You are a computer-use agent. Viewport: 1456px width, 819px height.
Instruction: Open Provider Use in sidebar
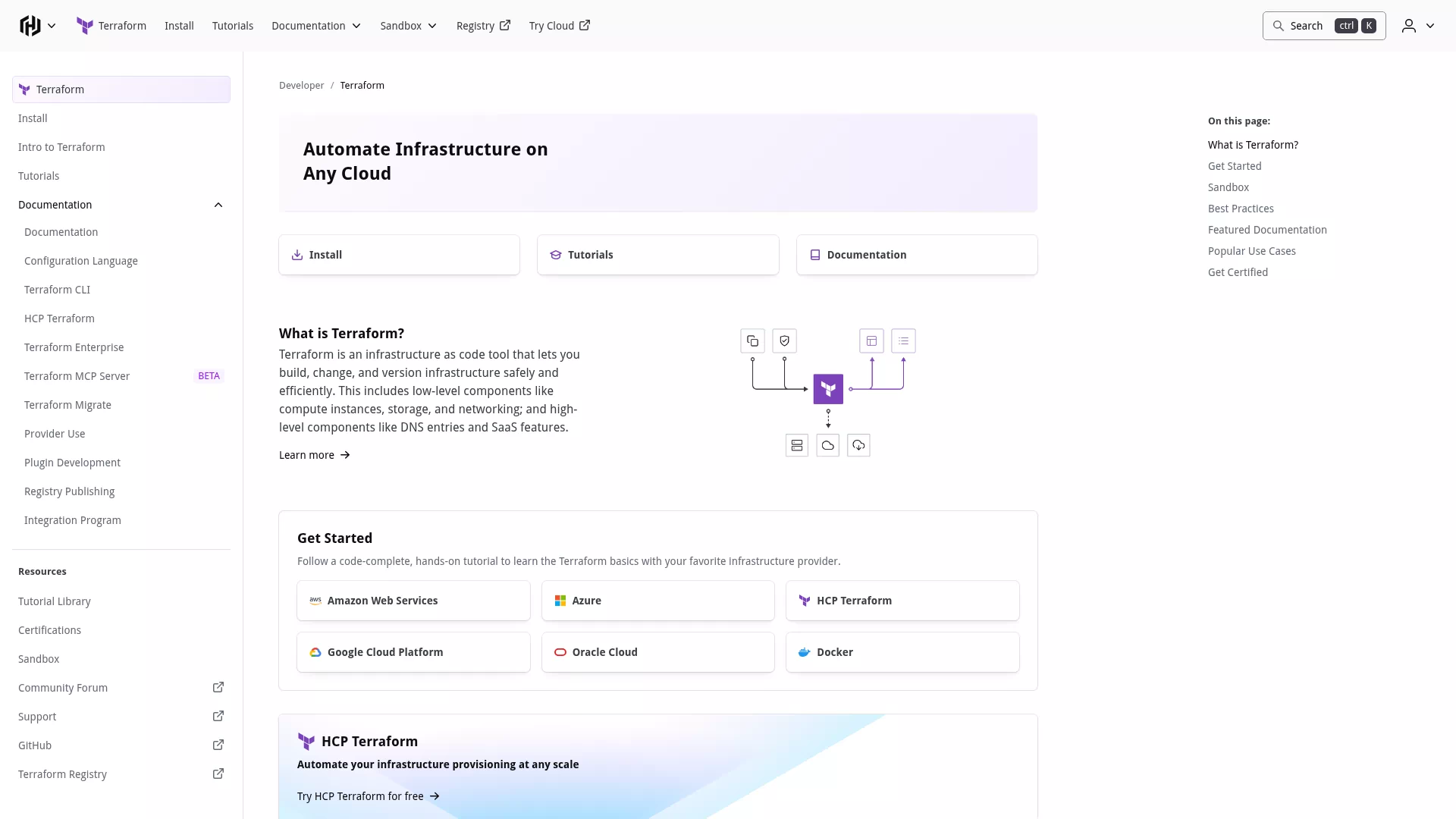tap(121, 434)
